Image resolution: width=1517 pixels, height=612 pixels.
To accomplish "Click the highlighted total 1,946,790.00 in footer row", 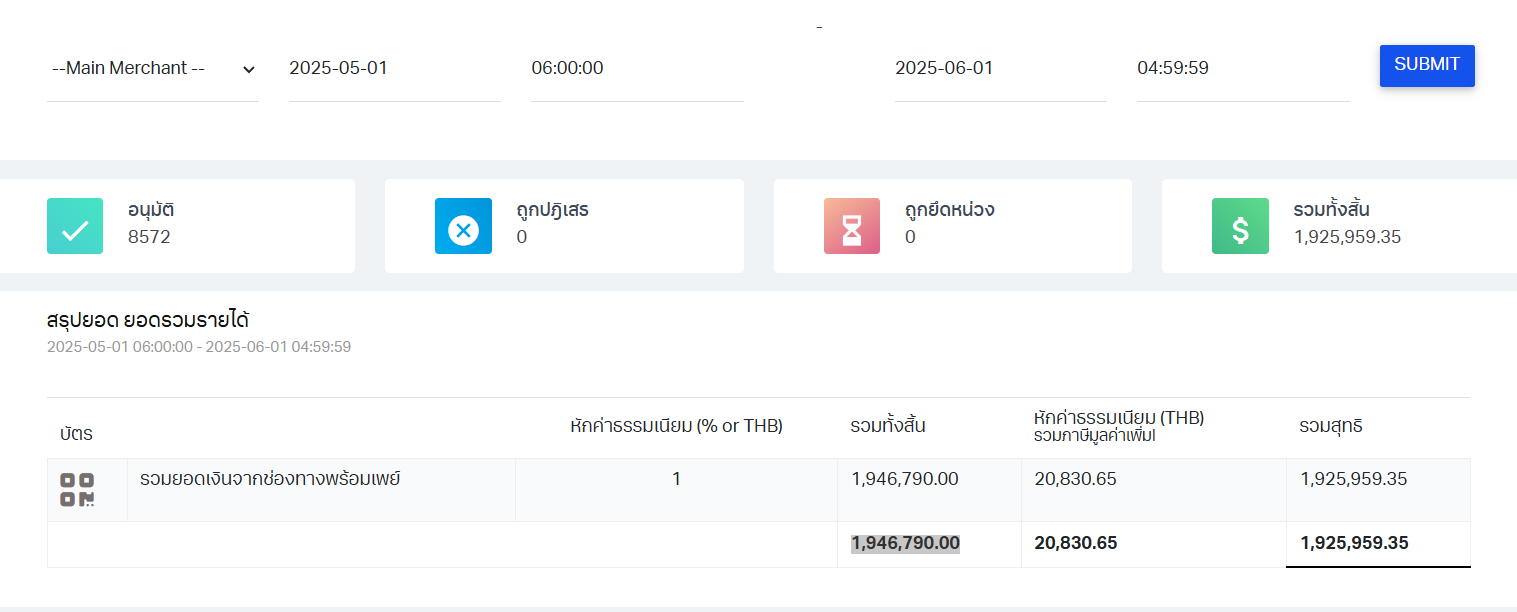I will [x=905, y=543].
